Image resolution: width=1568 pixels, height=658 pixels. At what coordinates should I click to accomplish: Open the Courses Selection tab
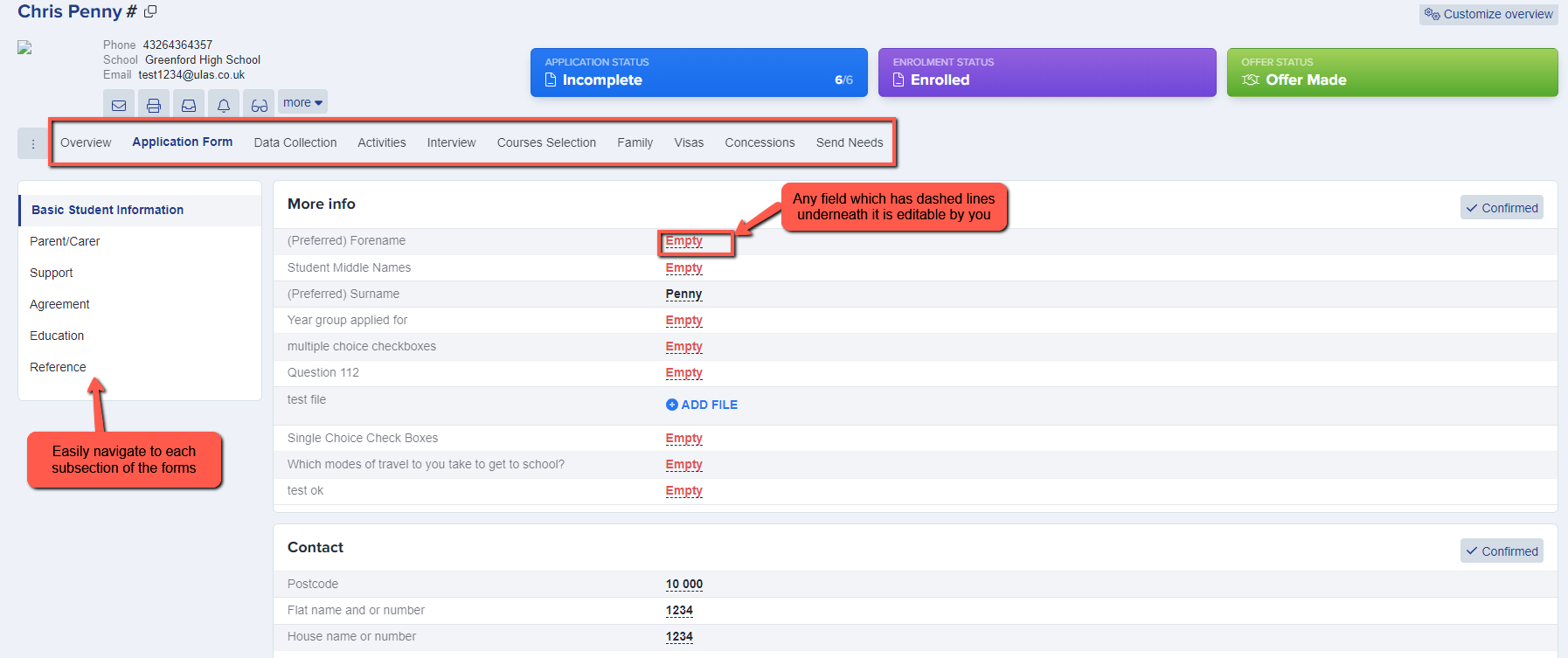(546, 142)
